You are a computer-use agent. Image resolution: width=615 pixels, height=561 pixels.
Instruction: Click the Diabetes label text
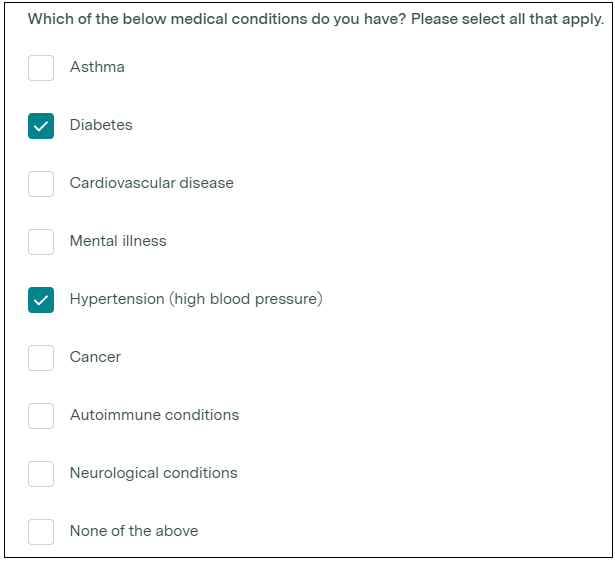tap(101, 125)
